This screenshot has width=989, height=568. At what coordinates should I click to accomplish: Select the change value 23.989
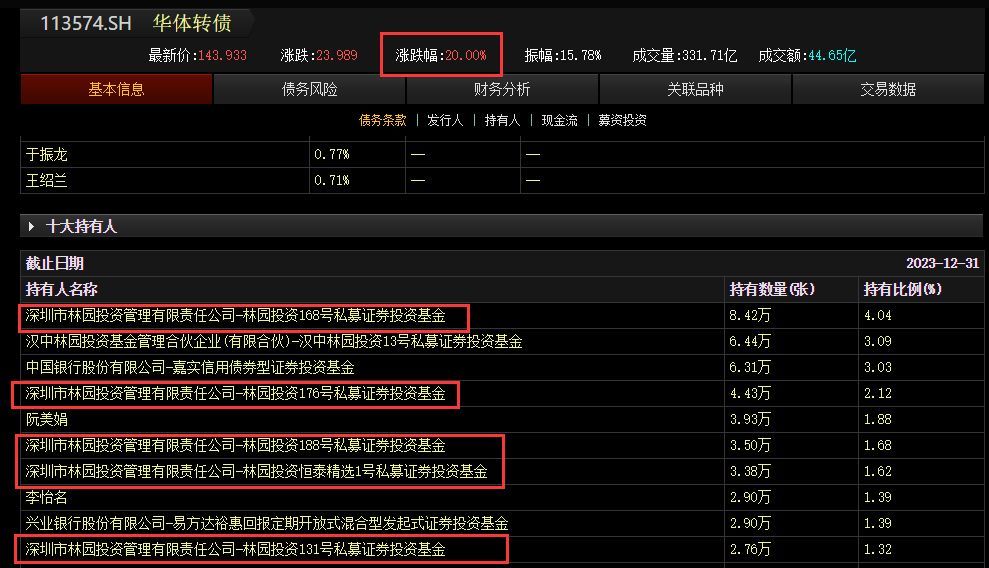337,55
